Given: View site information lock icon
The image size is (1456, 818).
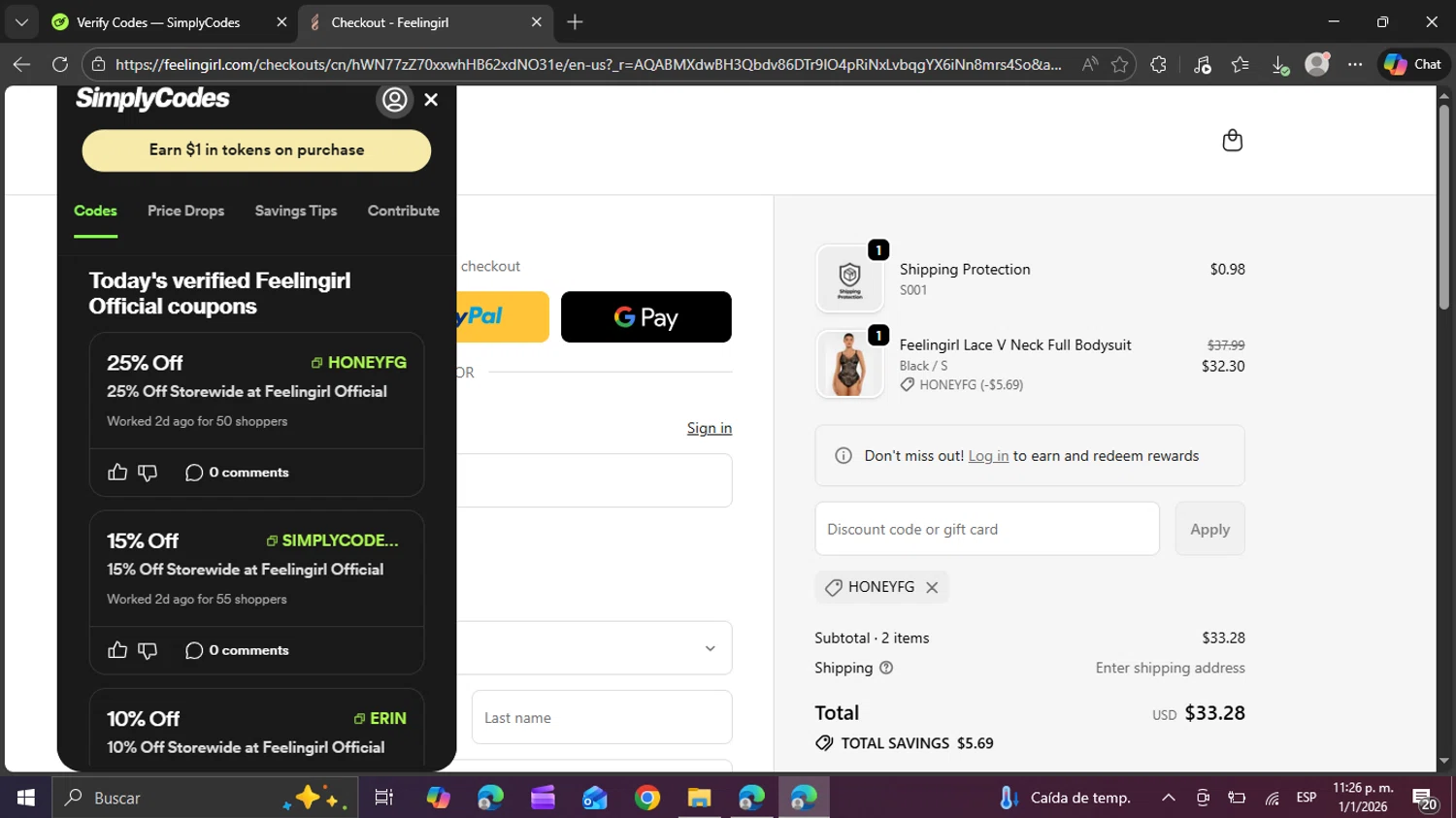Looking at the screenshot, I should click(x=97, y=64).
